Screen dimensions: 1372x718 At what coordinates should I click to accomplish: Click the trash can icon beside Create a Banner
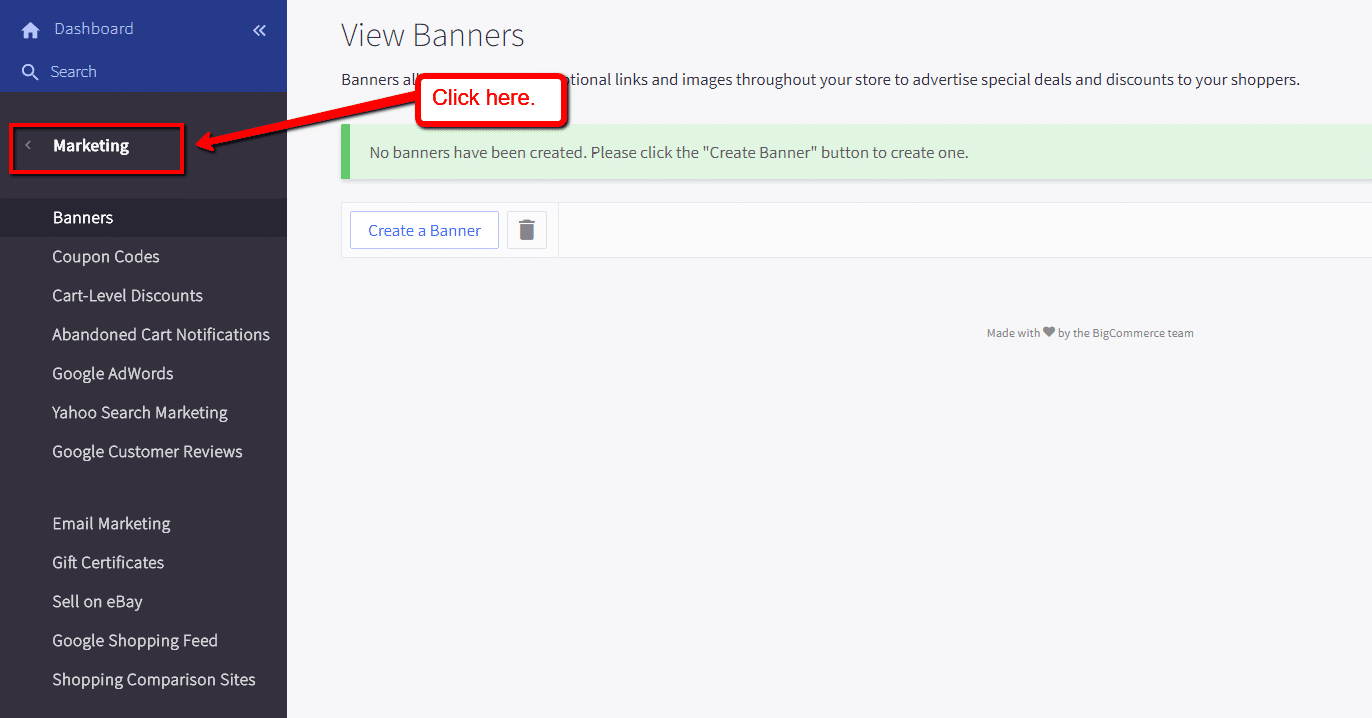click(x=527, y=229)
